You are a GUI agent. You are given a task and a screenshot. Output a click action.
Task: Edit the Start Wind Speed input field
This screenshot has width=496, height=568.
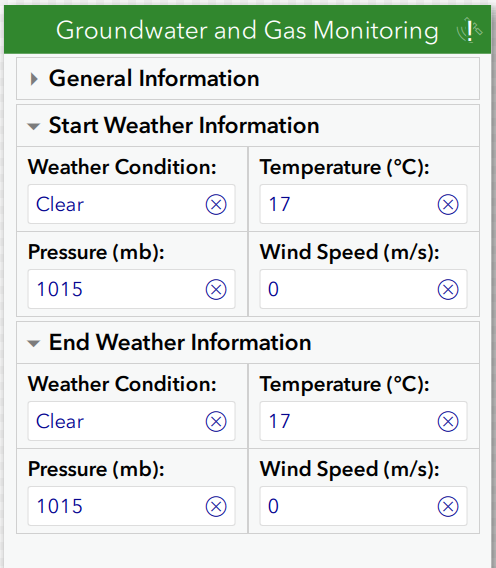[363, 289]
